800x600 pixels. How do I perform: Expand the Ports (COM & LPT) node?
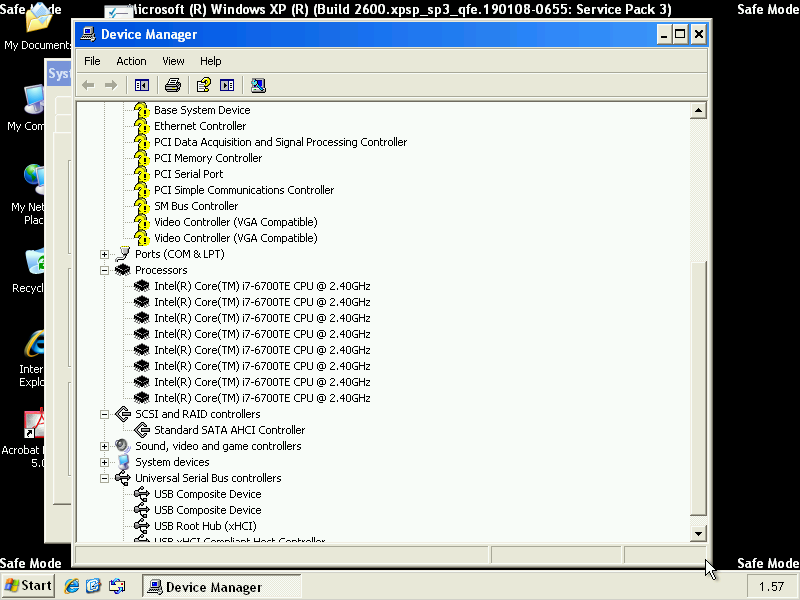[104, 254]
